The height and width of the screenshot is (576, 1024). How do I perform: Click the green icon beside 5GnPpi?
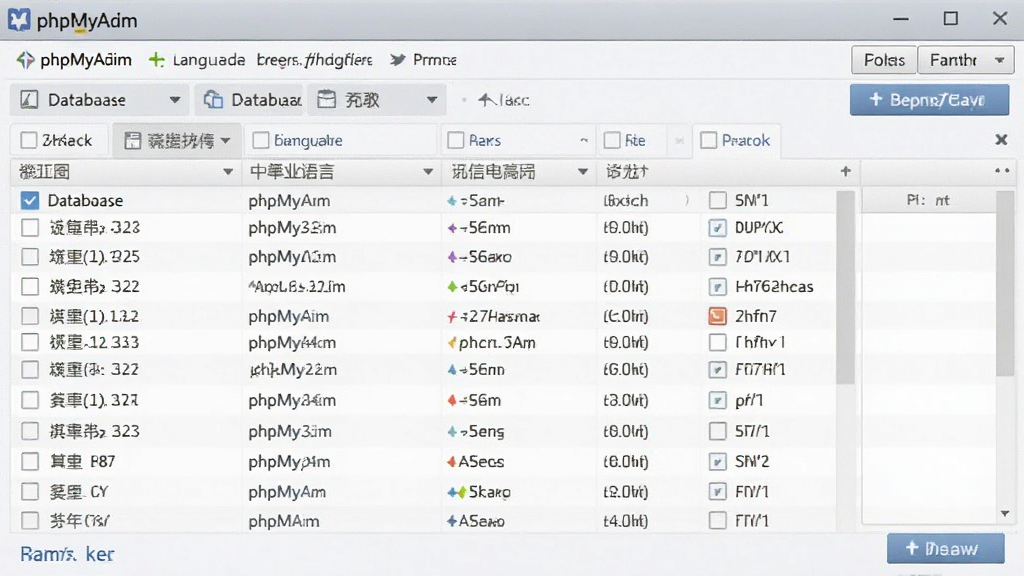coord(452,287)
